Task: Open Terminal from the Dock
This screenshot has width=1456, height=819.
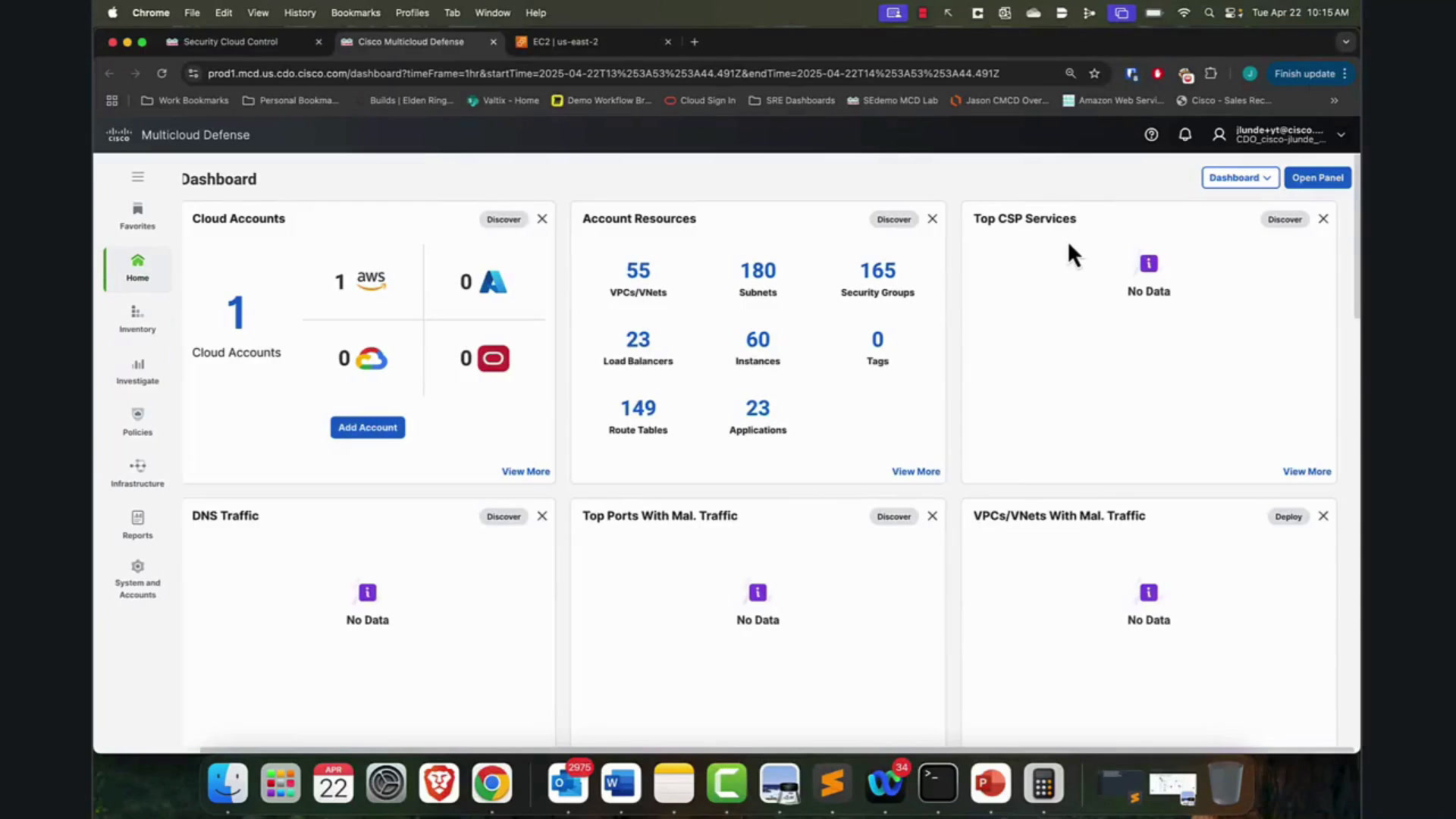Action: [937, 783]
